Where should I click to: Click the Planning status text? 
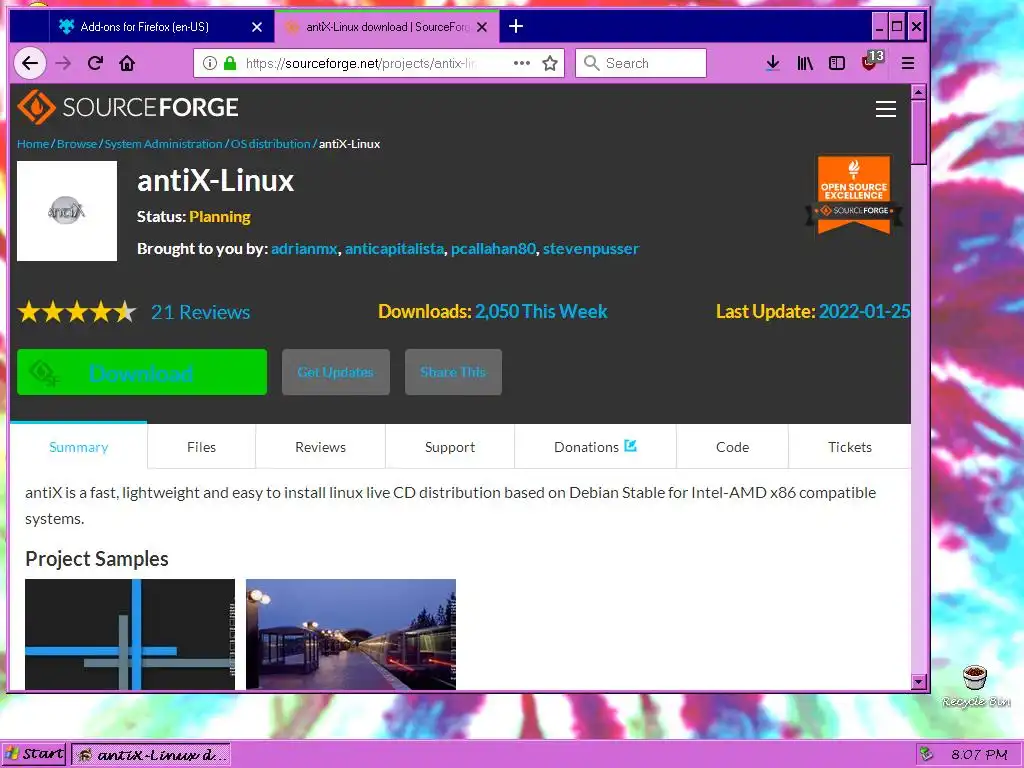click(219, 217)
